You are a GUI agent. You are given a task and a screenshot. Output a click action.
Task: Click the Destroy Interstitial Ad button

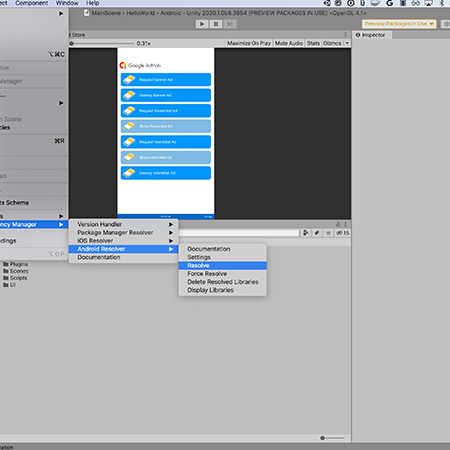click(x=166, y=173)
